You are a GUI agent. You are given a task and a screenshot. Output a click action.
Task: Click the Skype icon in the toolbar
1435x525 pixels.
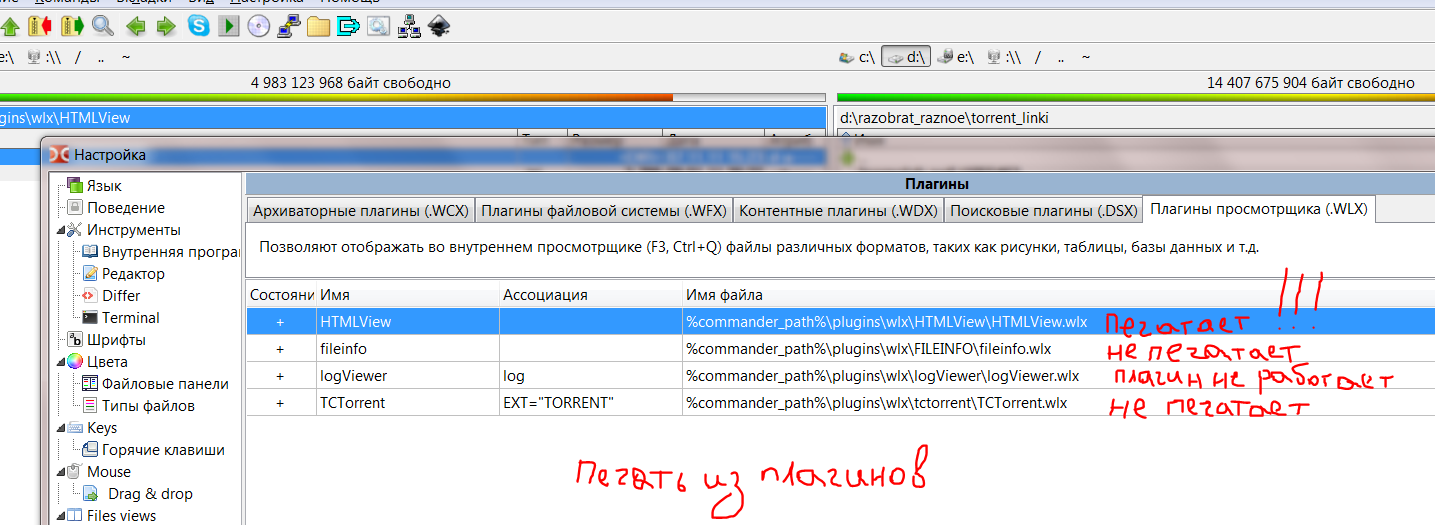(199, 27)
